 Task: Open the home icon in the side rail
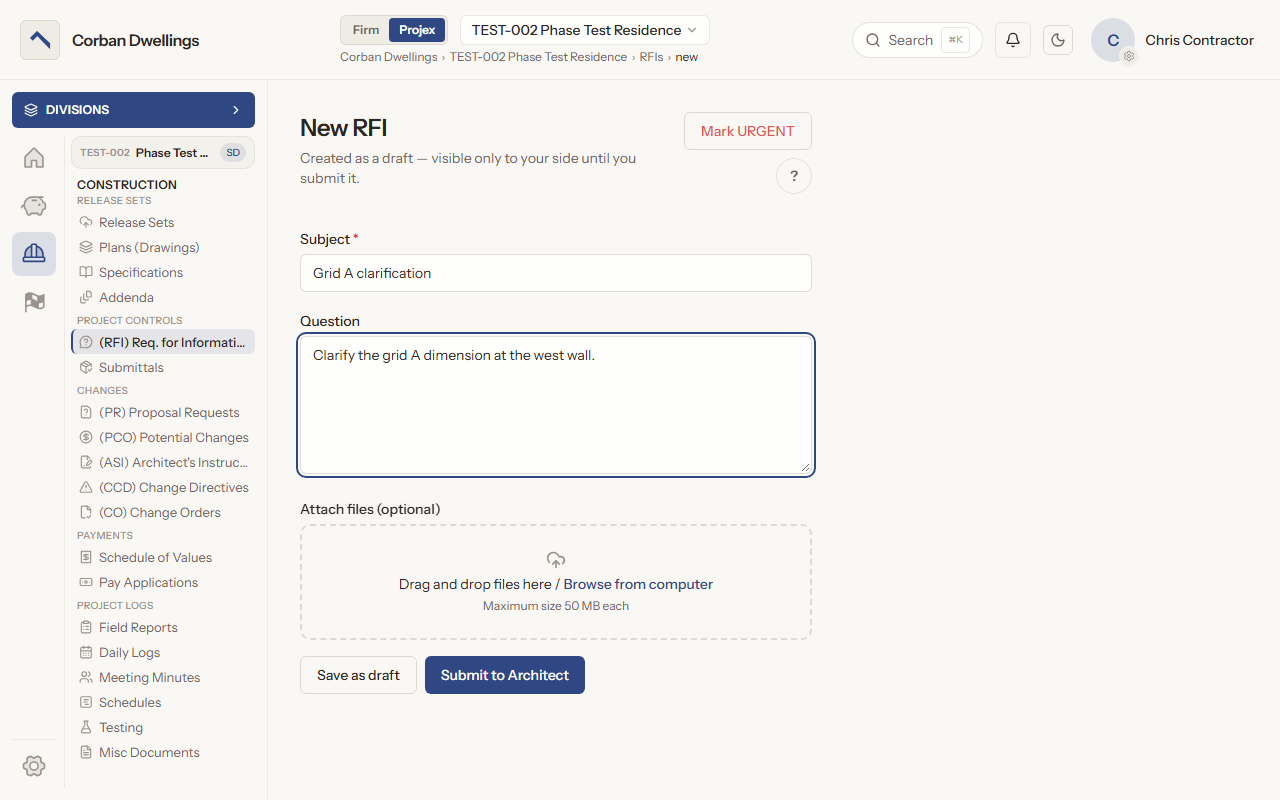[x=34, y=158]
